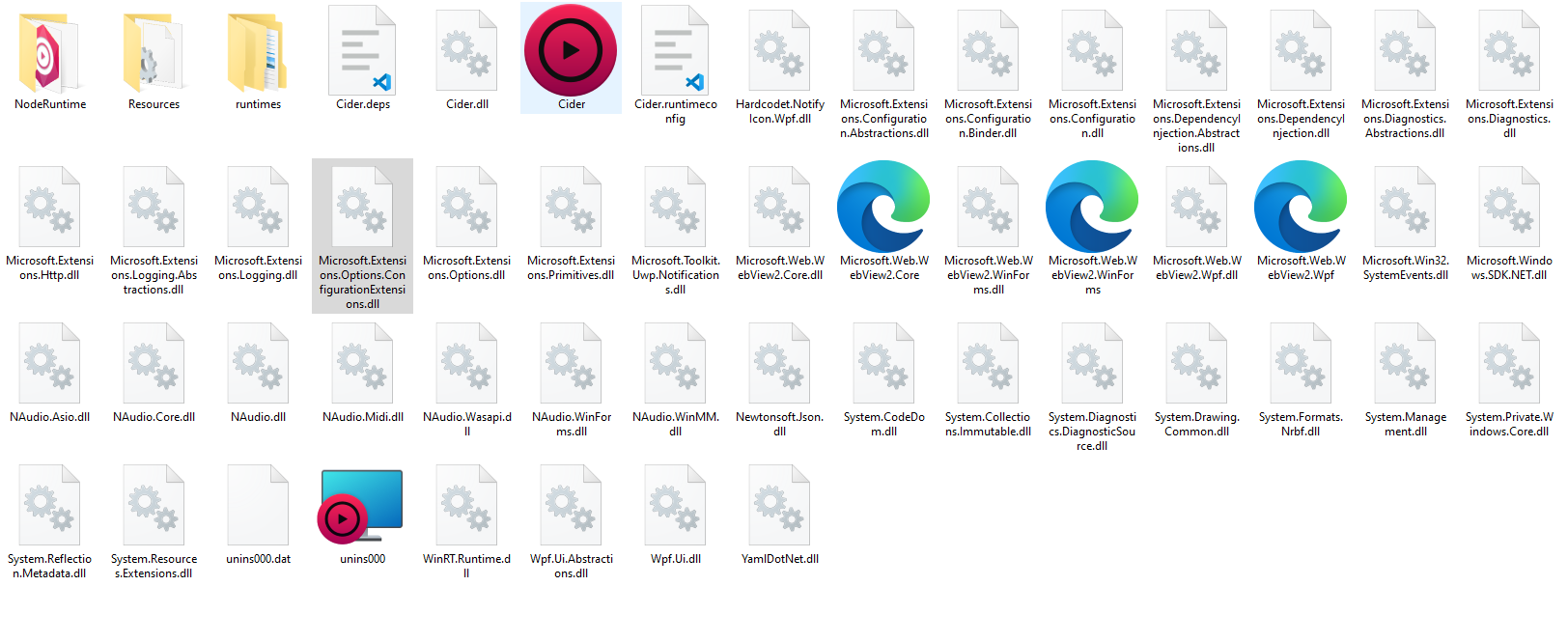Click the Microsoft.Extensions.Diagnostics.Abstractions.dll label
This screenshot has height=642, width=1568.
(x=1405, y=119)
